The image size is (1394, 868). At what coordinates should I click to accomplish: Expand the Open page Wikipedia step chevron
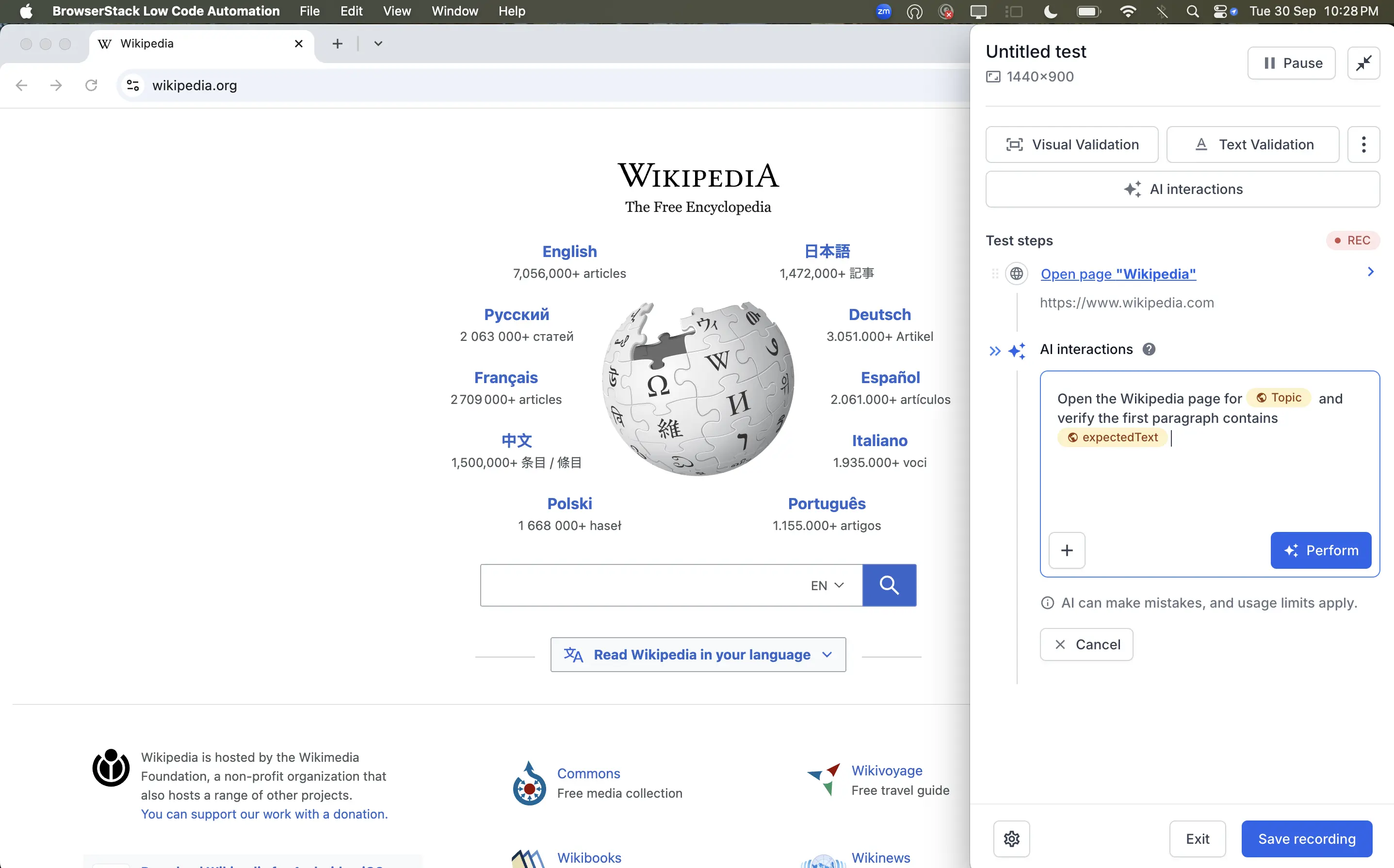click(x=1370, y=272)
